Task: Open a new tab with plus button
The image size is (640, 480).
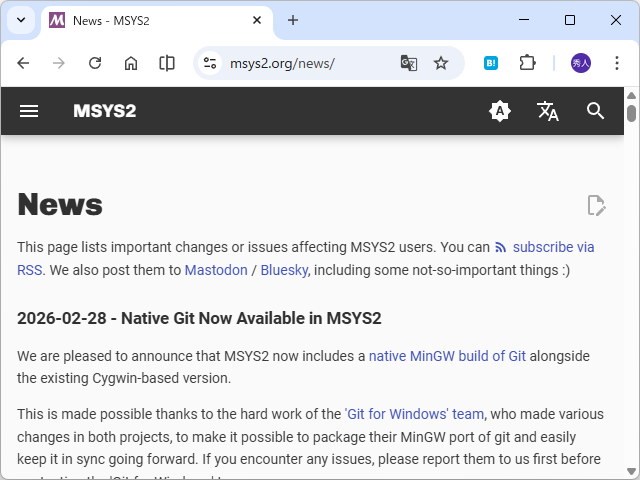Action: click(x=293, y=20)
